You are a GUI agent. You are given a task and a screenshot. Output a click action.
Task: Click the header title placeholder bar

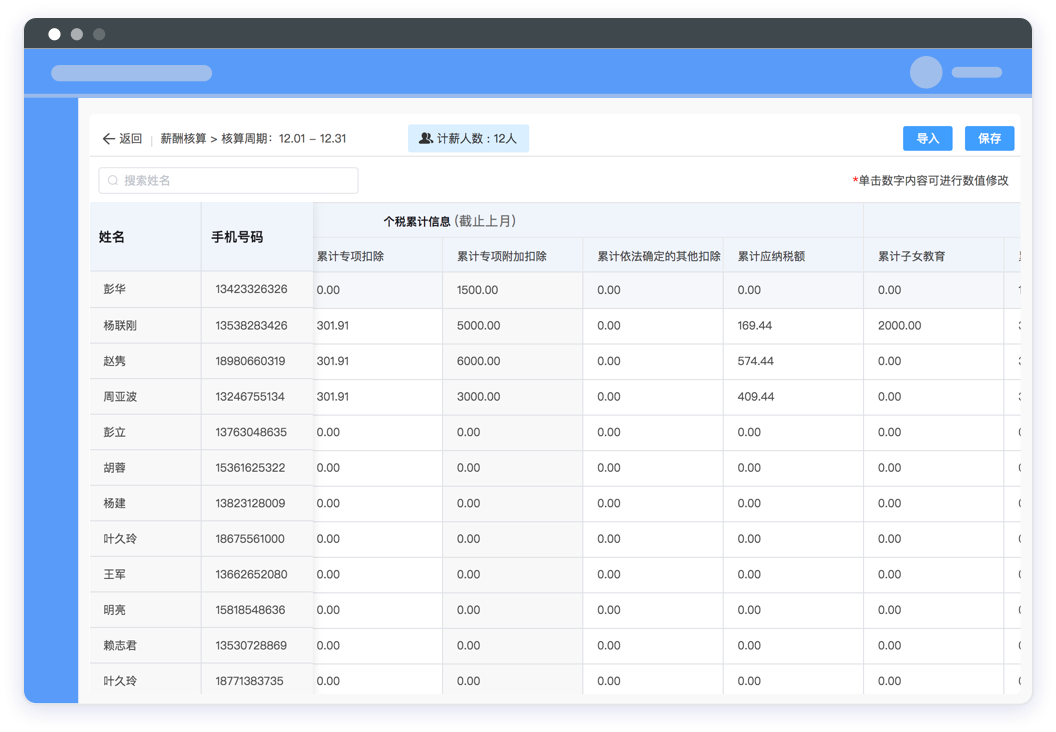(x=131, y=73)
